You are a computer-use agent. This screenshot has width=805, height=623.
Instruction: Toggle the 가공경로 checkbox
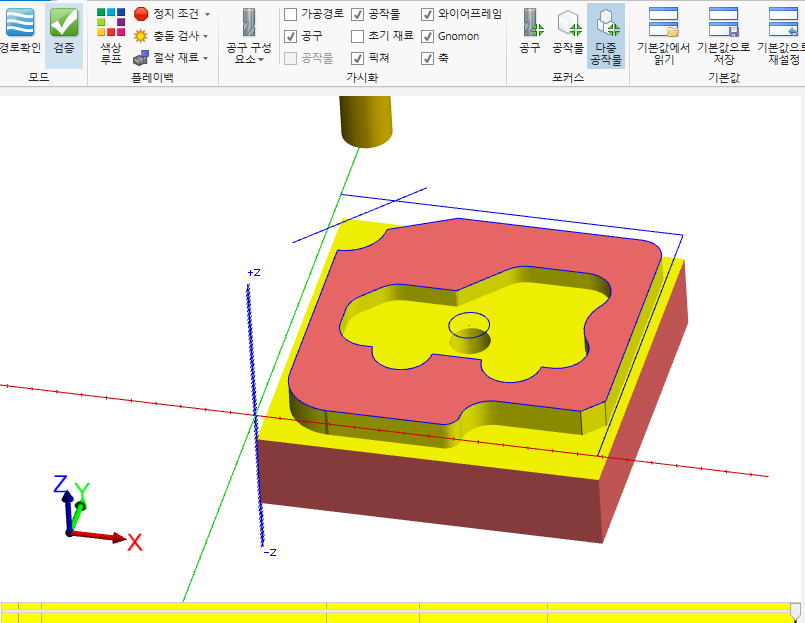click(291, 14)
